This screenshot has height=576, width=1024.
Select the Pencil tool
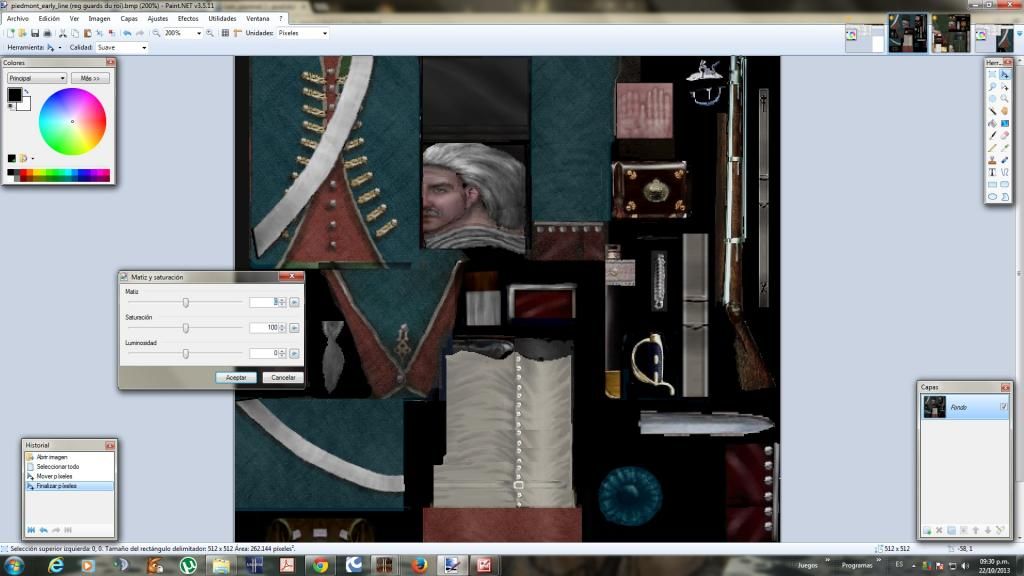992,148
